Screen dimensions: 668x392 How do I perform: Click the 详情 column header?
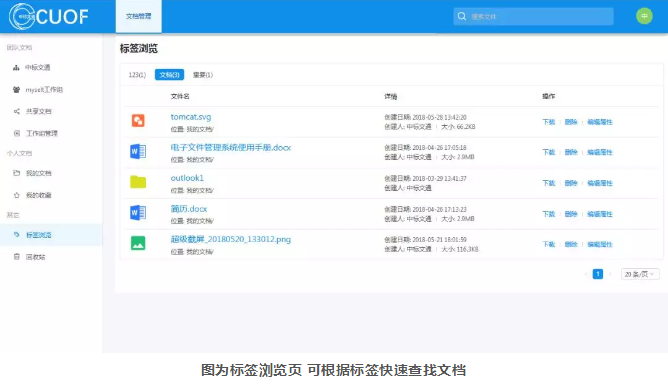pyautogui.click(x=391, y=96)
